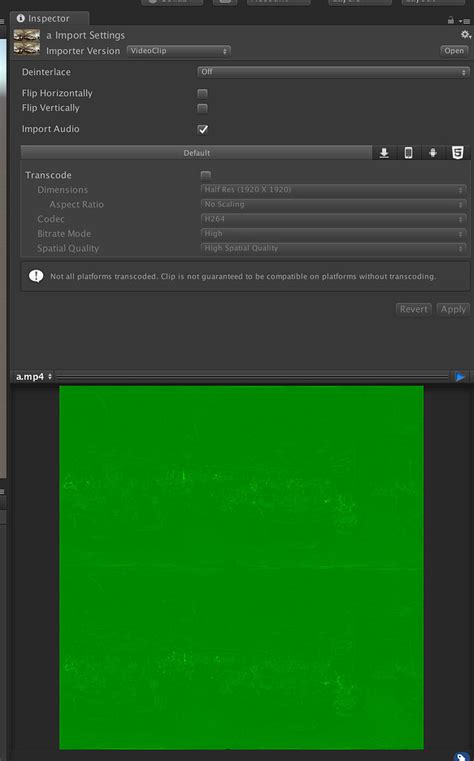The height and width of the screenshot is (761, 474).
Task: Click the Revert button
Action: 413,309
